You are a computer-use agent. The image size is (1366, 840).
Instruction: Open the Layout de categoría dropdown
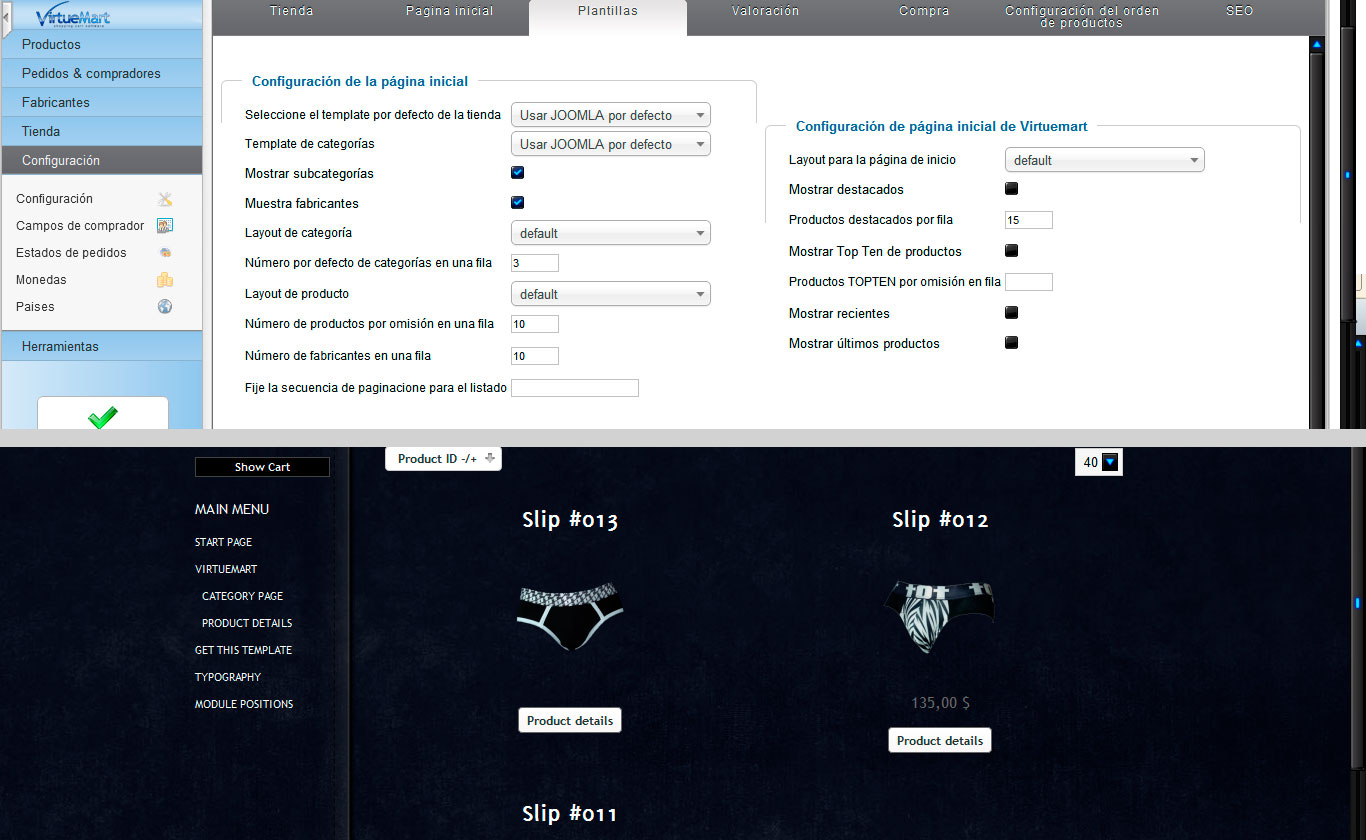coord(610,233)
